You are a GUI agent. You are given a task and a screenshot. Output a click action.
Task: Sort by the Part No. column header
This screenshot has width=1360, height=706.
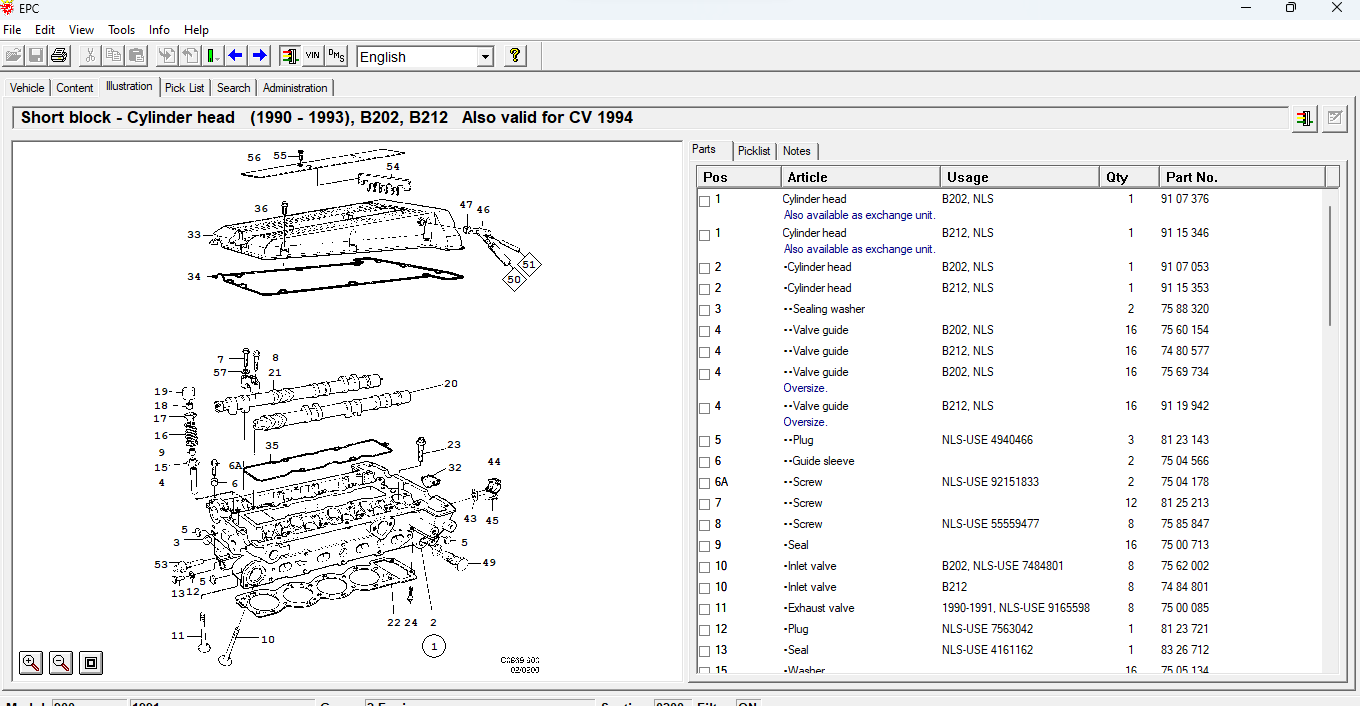[1242, 177]
